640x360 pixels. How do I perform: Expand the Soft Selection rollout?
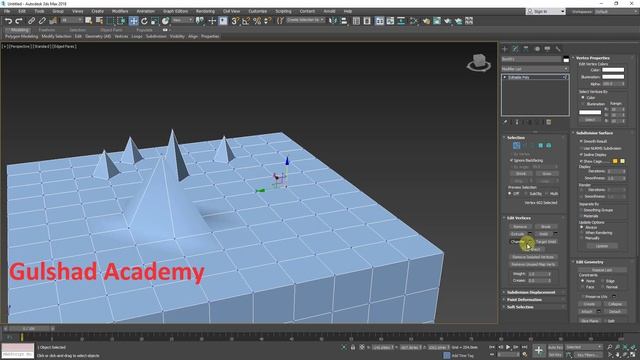click(535, 307)
